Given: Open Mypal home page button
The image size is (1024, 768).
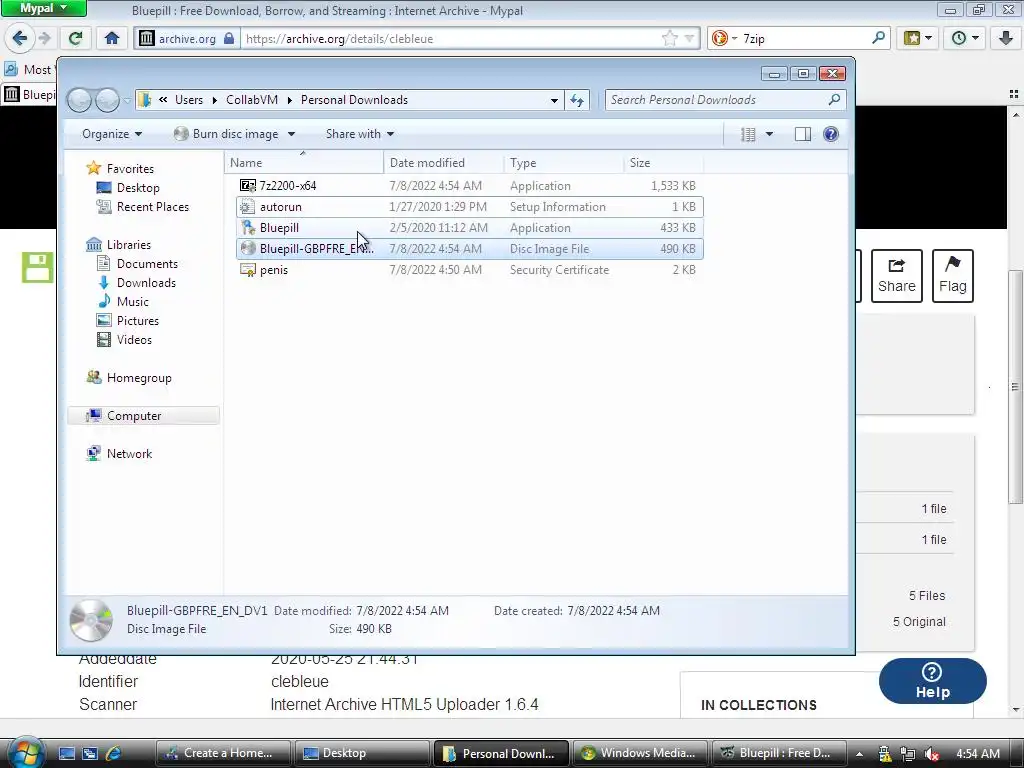Looking at the screenshot, I should (112, 39).
